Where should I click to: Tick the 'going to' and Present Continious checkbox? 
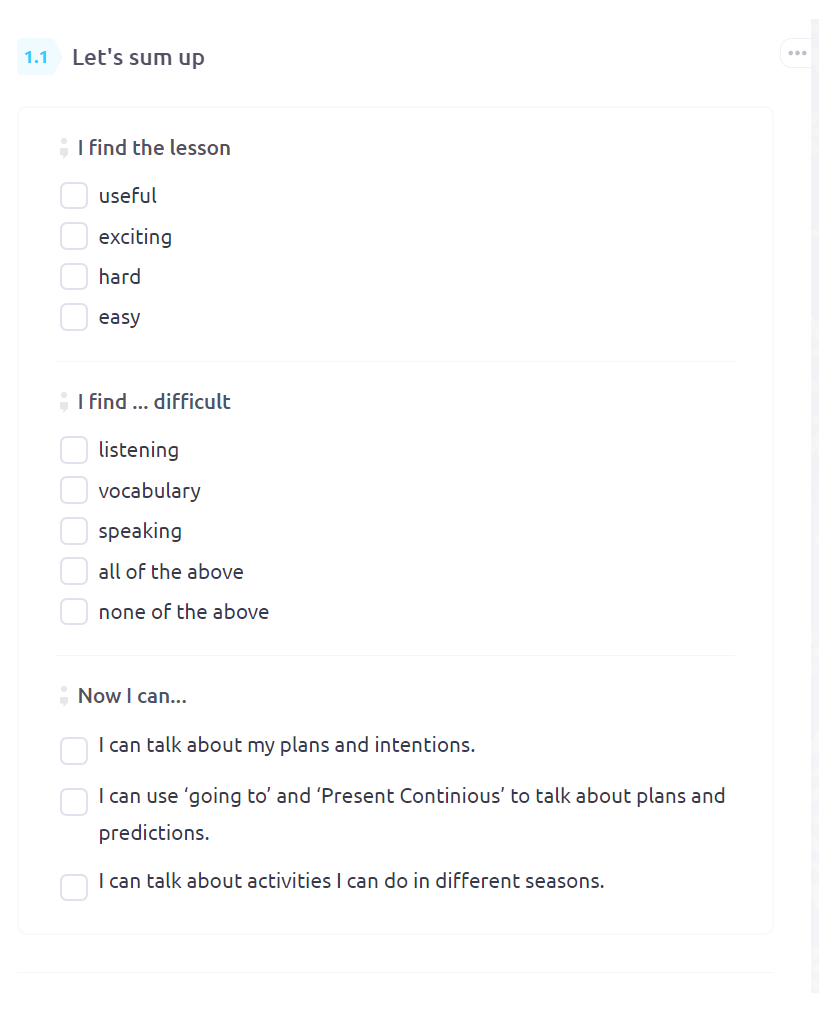[x=74, y=802]
